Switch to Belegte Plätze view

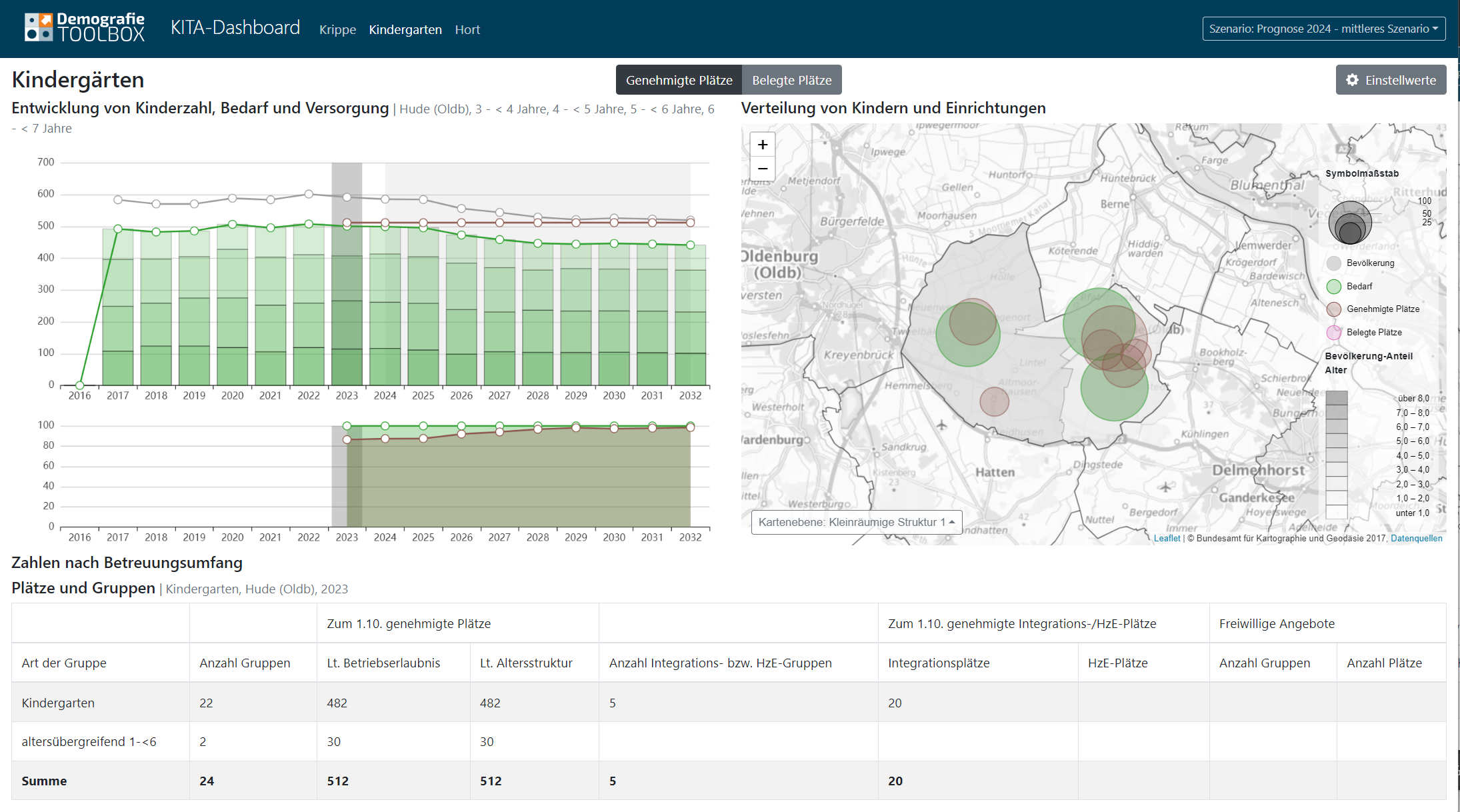(791, 80)
